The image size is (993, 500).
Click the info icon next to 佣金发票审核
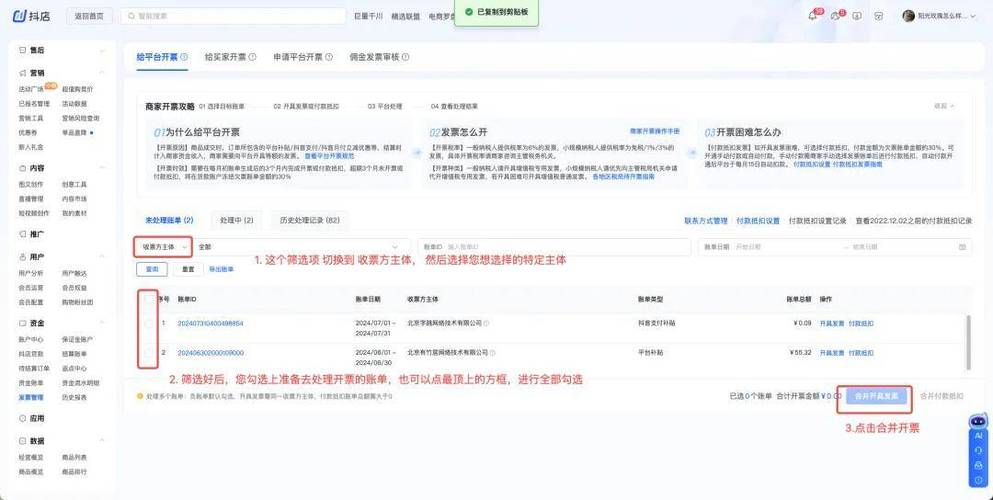[405, 57]
